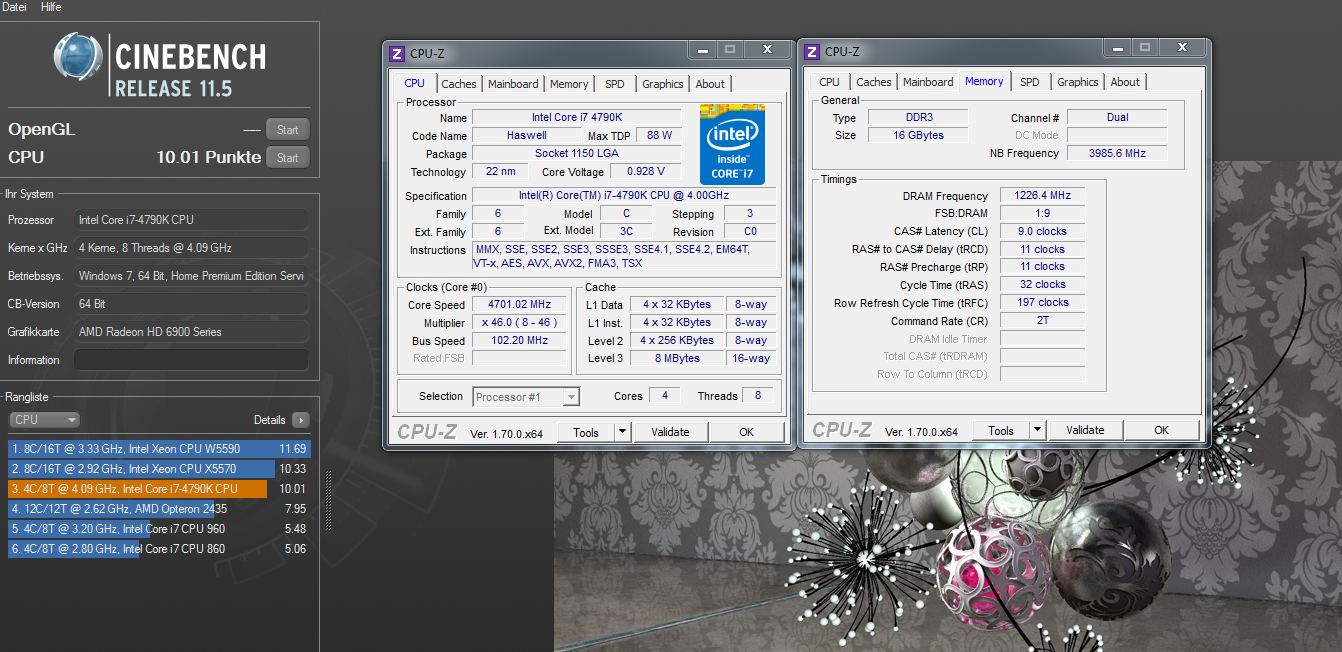
Task: Click OK in left CPU-Z
Action: click(746, 432)
